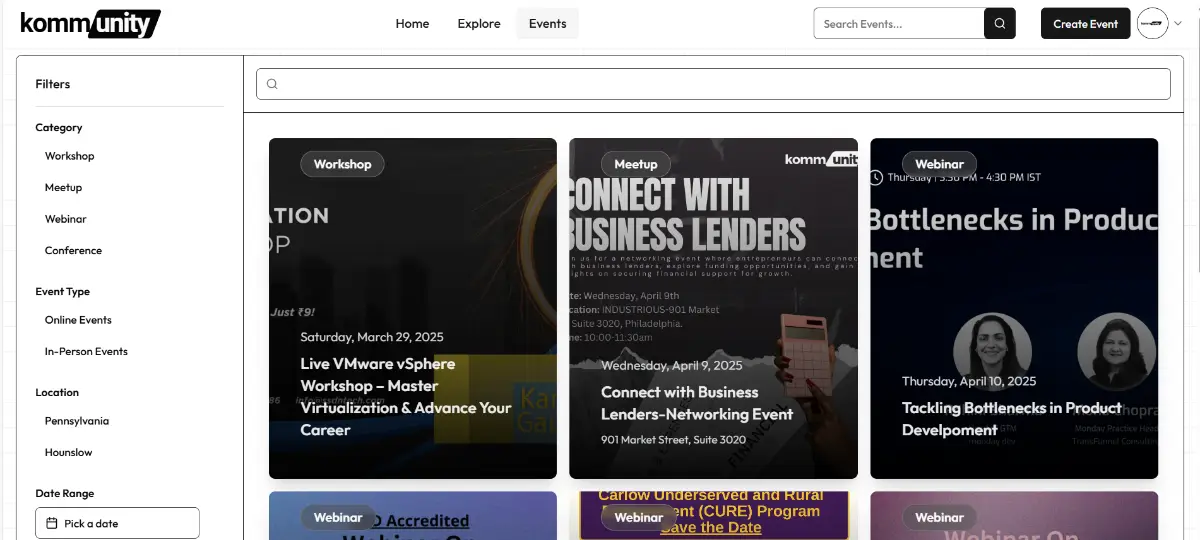Open the Connect with Business Lenders card
Viewport: 1200px width, 540px height.
point(713,308)
